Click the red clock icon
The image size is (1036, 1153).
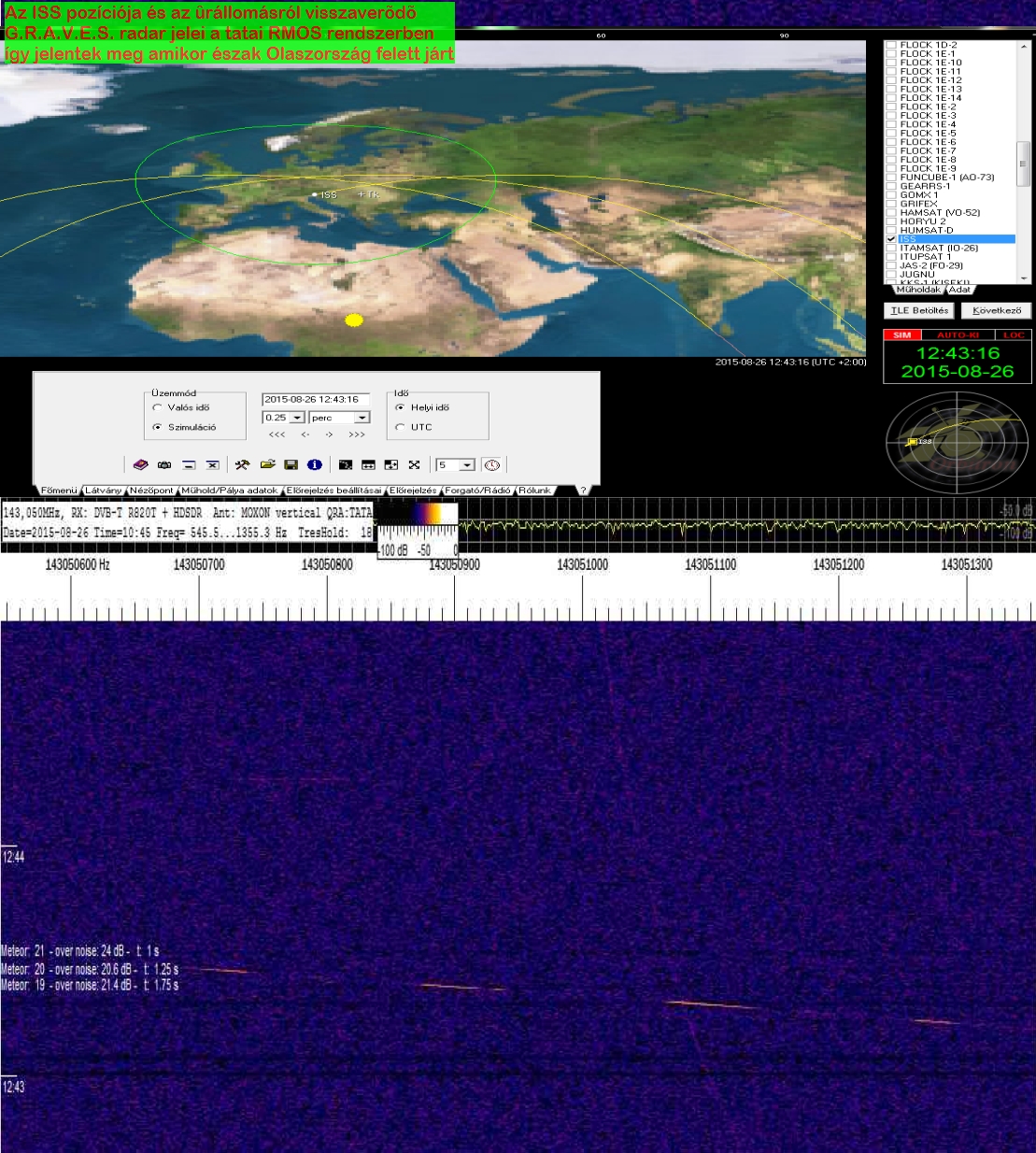point(492,464)
